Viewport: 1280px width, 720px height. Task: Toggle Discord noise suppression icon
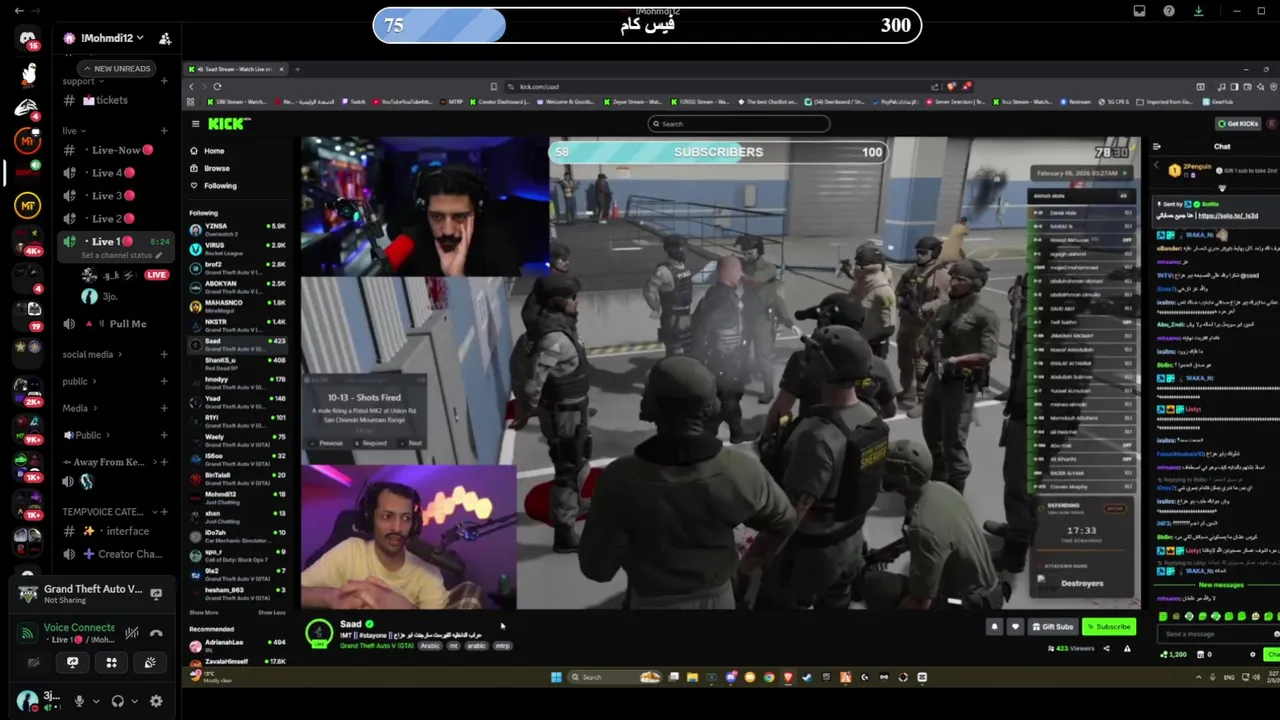point(132,633)
